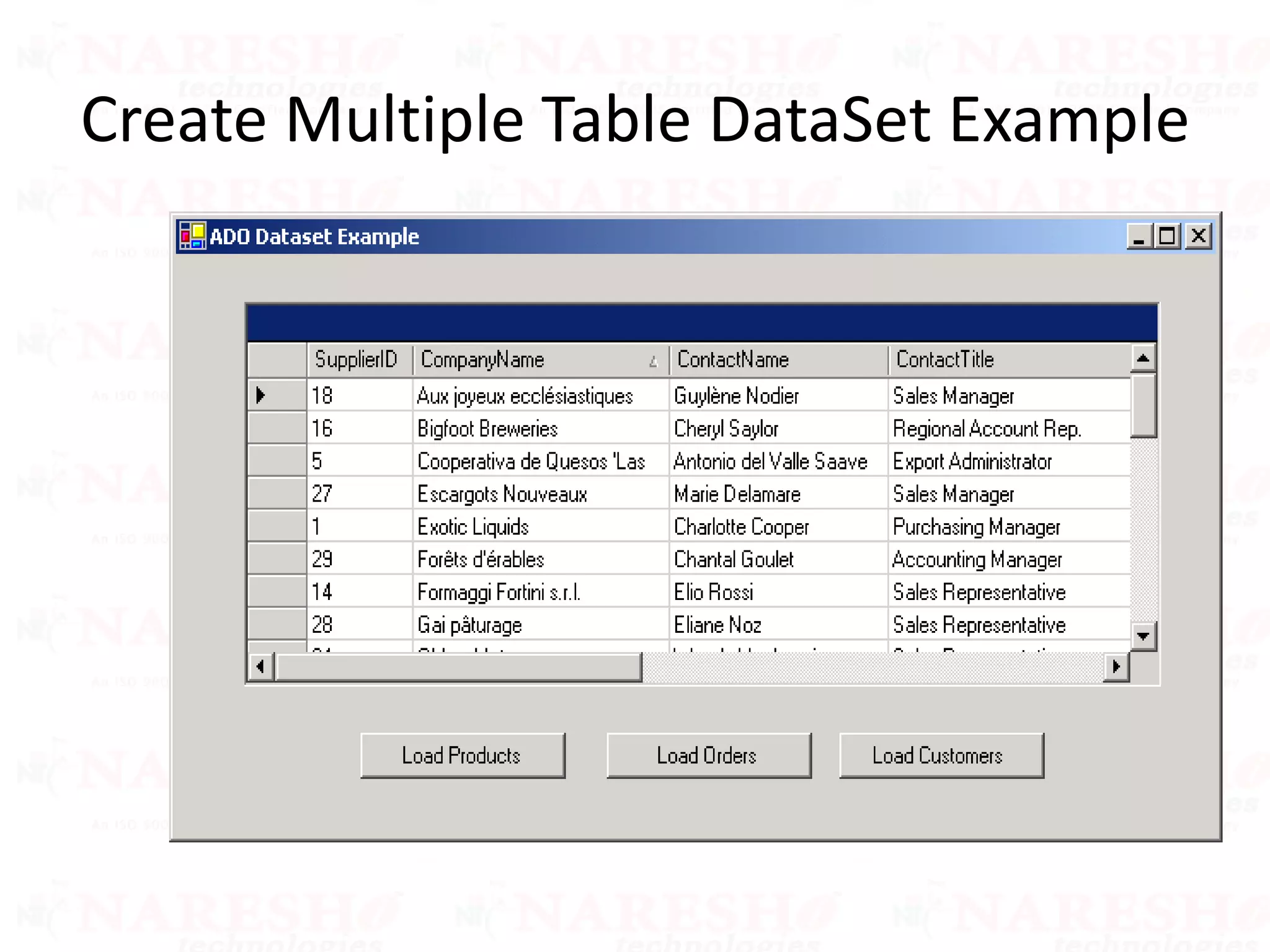Click the horizontal scrollbar left arrow
This screenshot has height=952, width=1270.
260,667
